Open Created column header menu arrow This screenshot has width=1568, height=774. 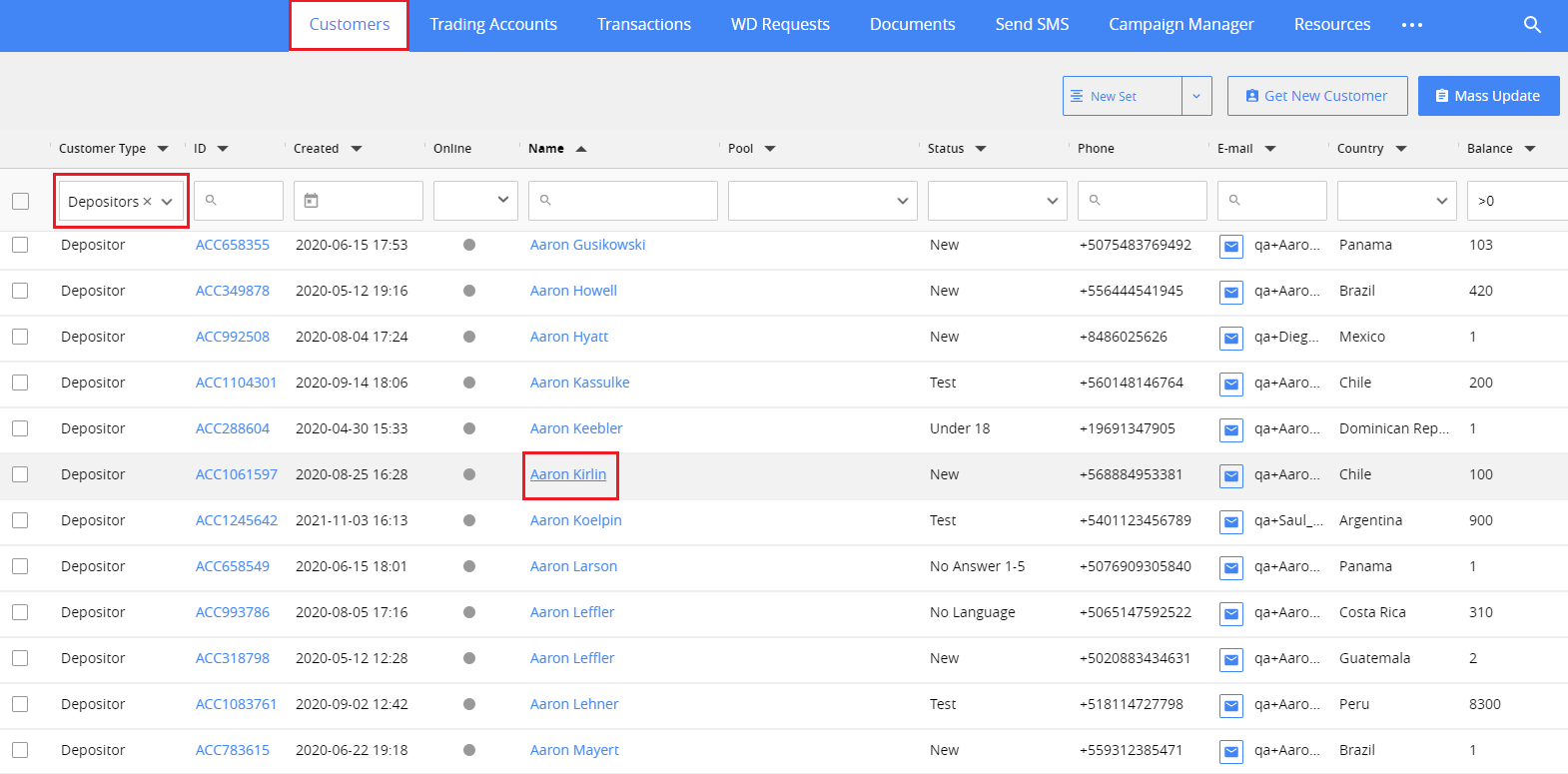(x=357, y=149)
